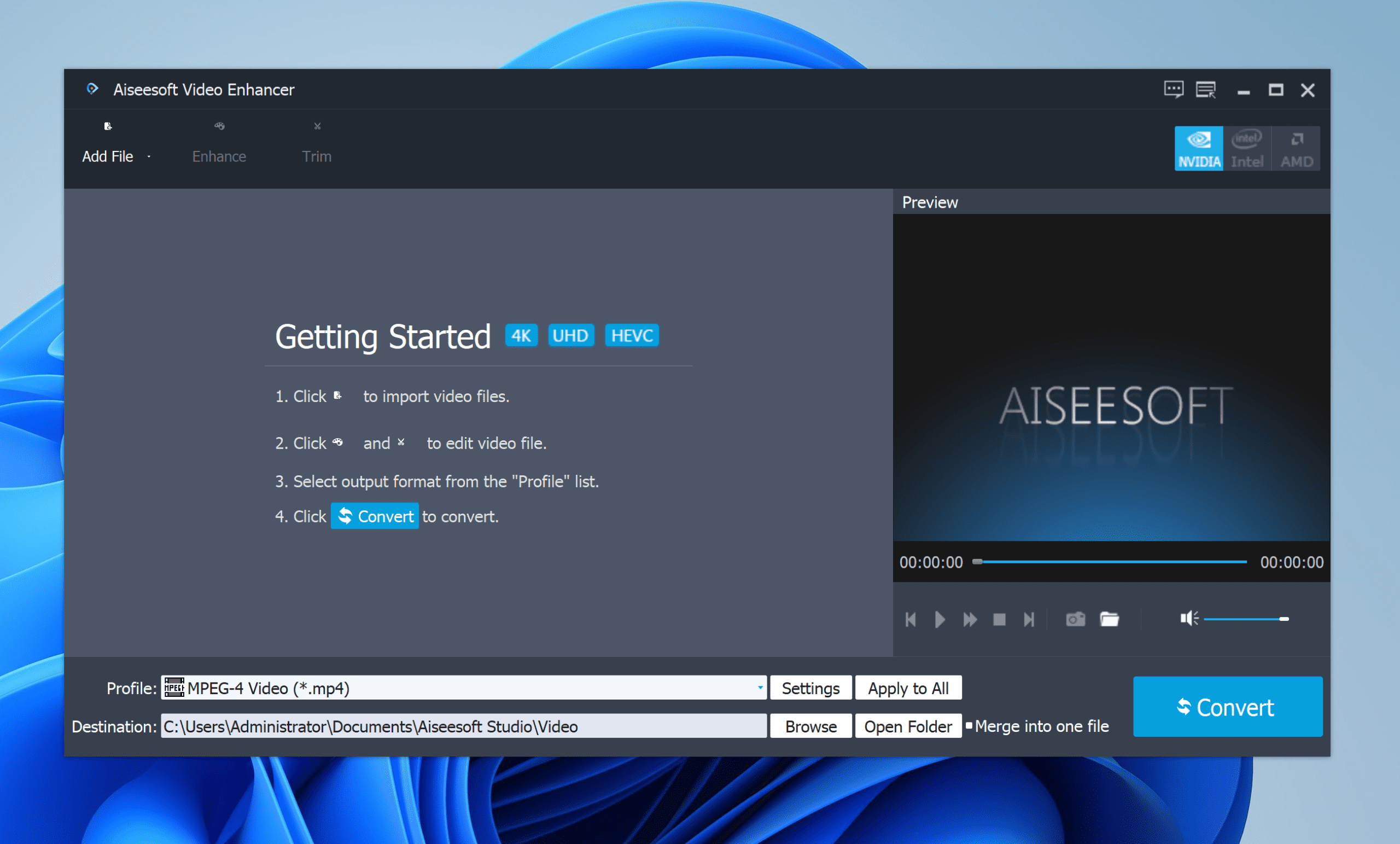Click Apply to All button
This screenshot has width=1400, height=844.
coord(908,688)
